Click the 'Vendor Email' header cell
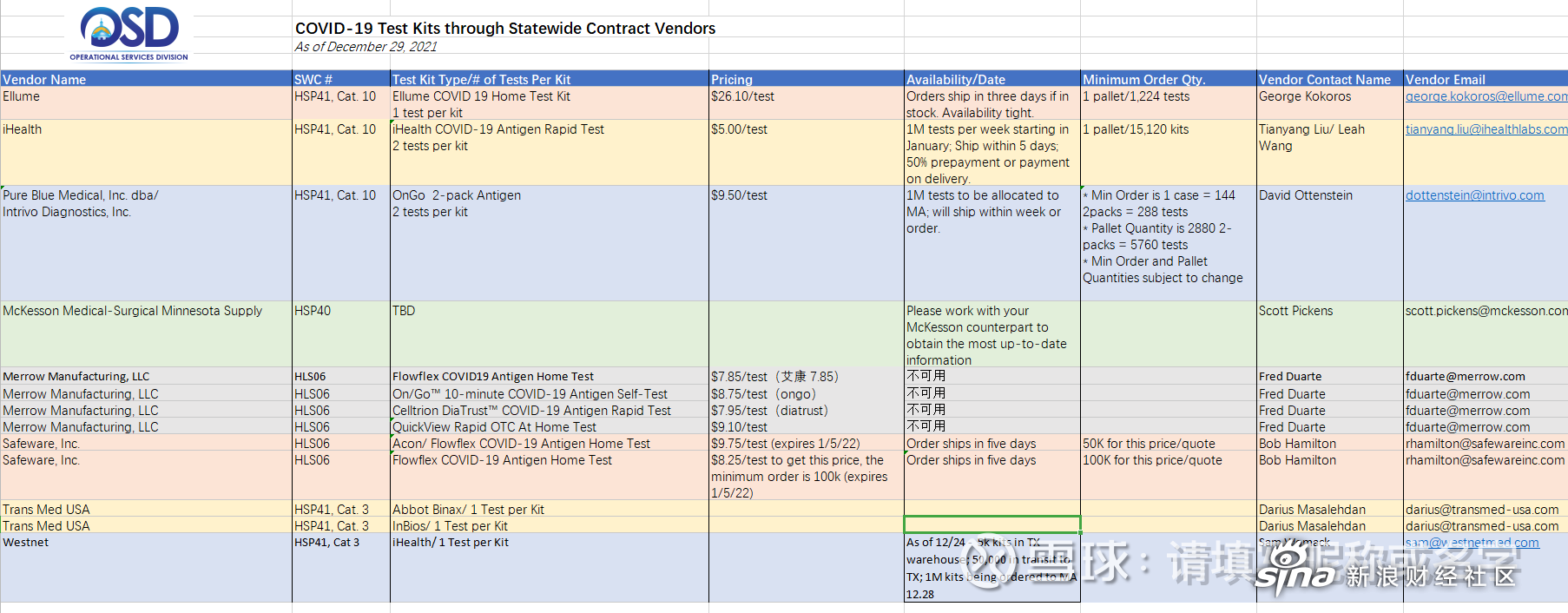The image size is (1568, 613). point(1486,79)
